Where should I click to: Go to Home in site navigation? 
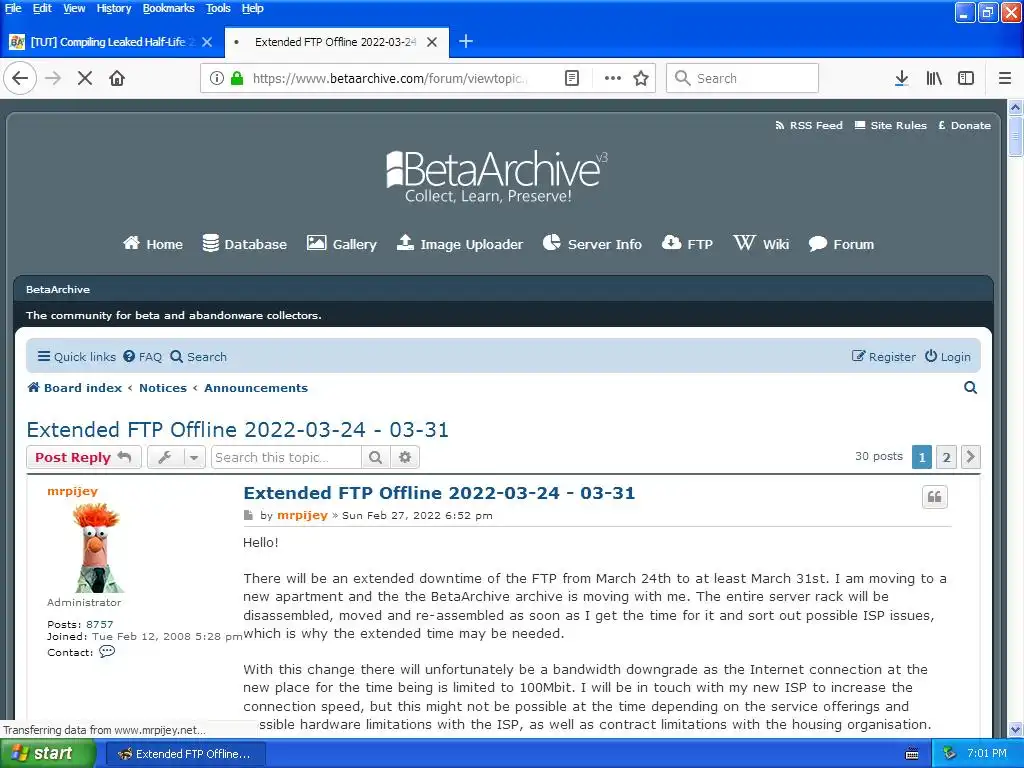(x=153, y=244)
